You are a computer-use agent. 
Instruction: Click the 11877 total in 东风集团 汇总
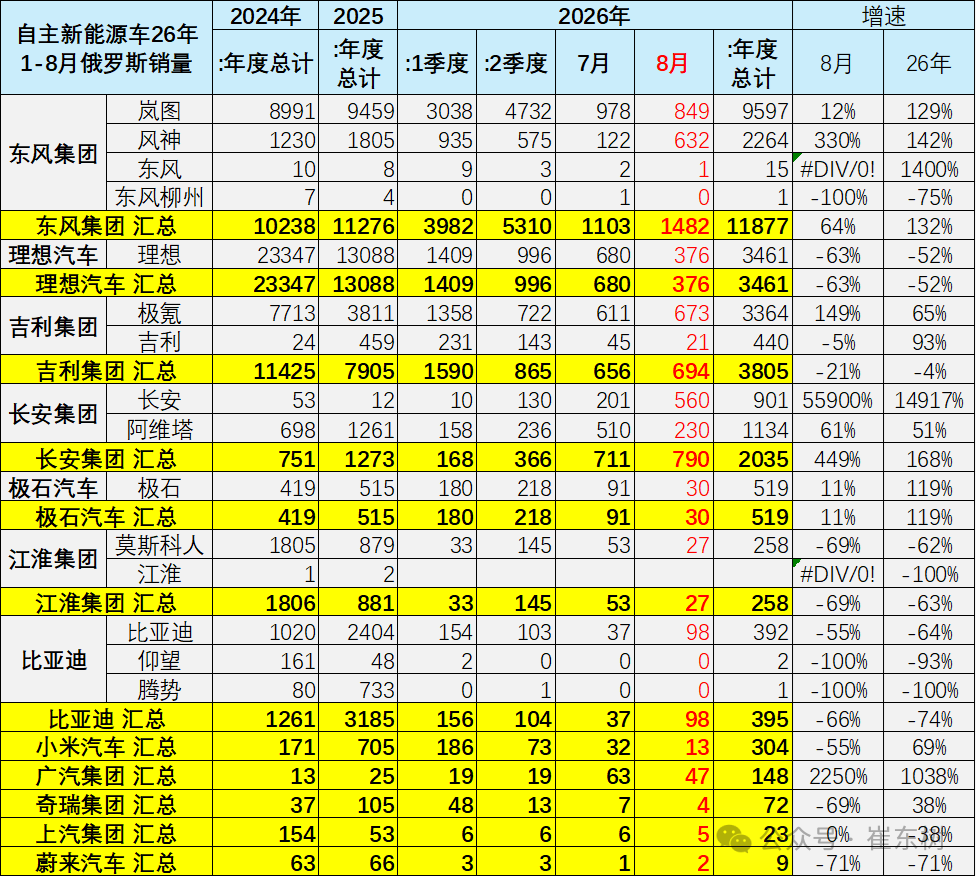coord(753,226)
